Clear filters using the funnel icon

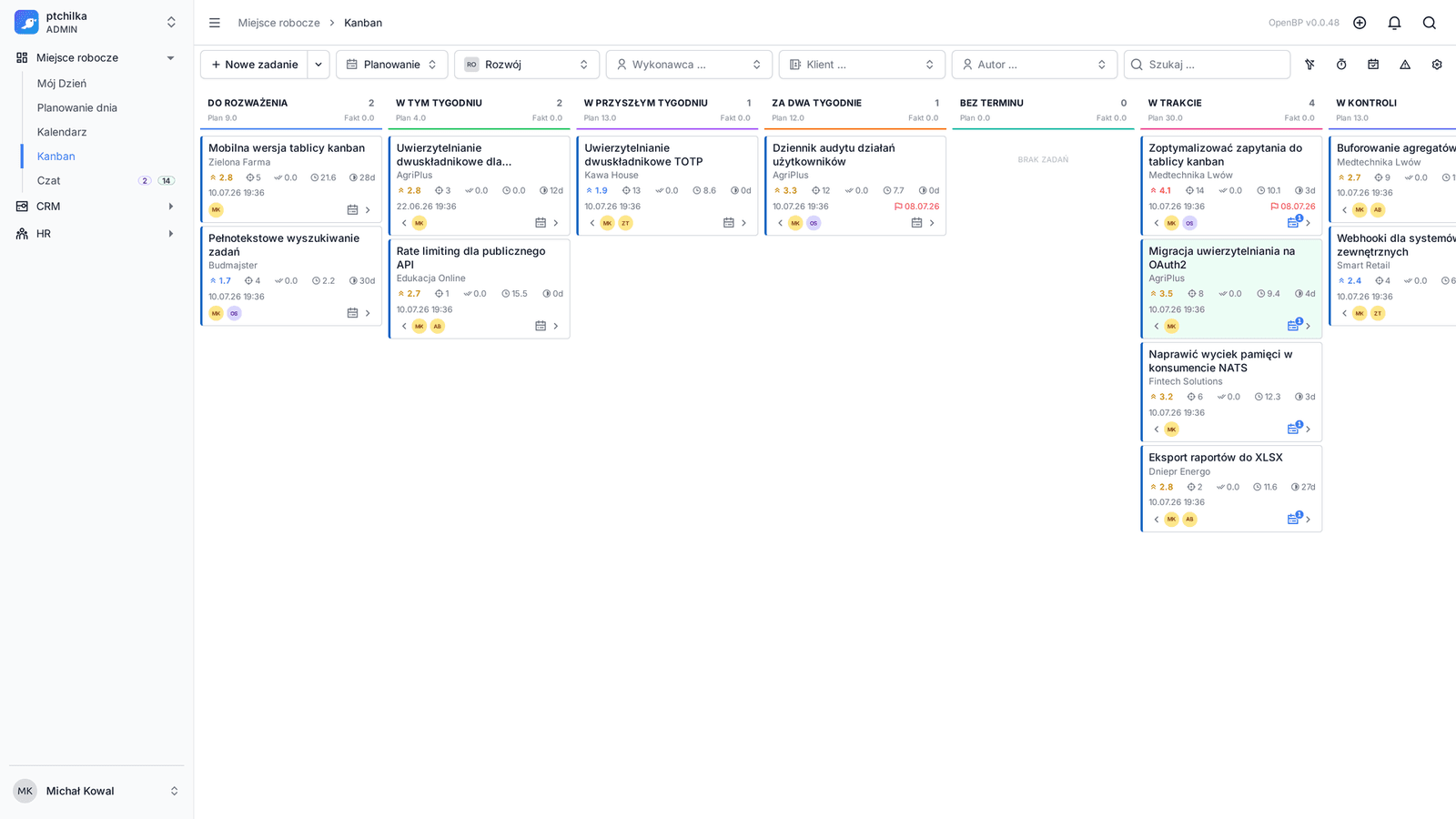point(1309,65)
